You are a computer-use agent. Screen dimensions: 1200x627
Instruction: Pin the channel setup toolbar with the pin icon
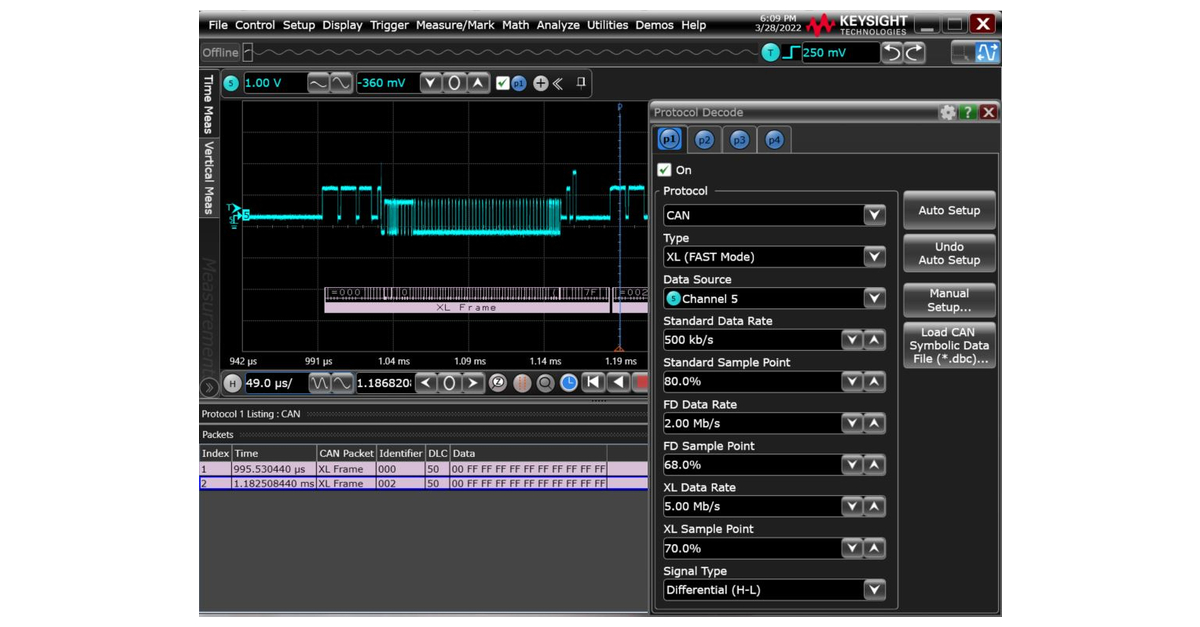(x=581, y=83)
